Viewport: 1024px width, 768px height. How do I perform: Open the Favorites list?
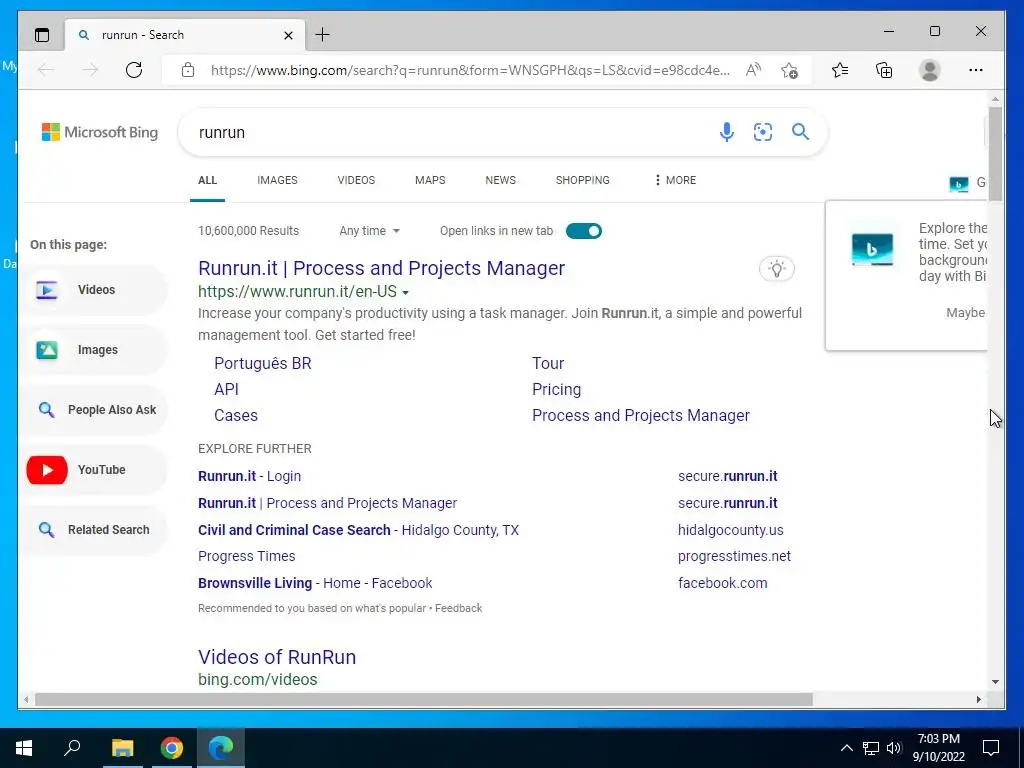840,70
